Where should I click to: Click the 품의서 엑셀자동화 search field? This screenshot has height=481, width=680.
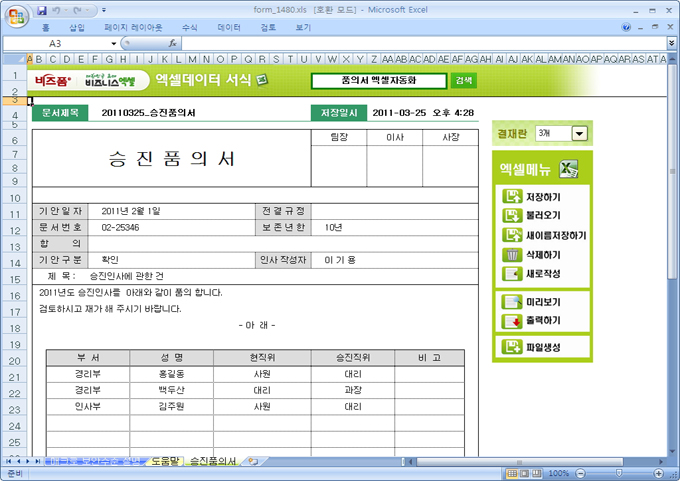coord(379,81)
